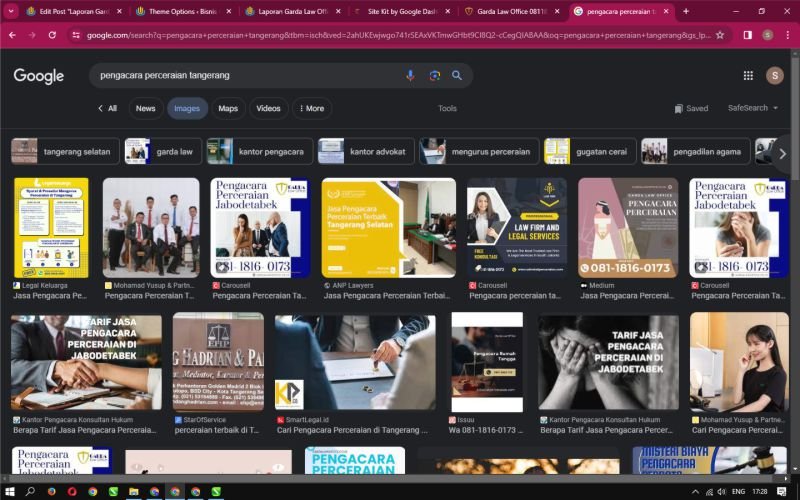Select the 'tangerang selatan' suggestion chip
The height and width of the screenshot is (500, 800).
[x=65, y=152]
